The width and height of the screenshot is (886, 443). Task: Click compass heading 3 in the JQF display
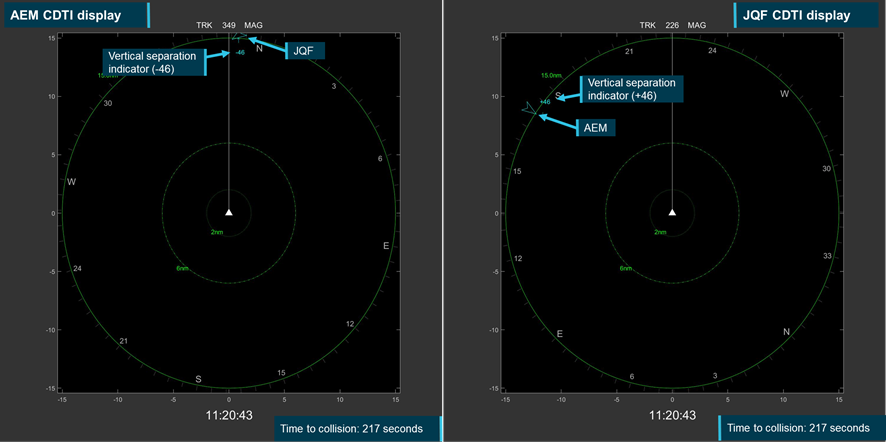click(x=715, y=376)
